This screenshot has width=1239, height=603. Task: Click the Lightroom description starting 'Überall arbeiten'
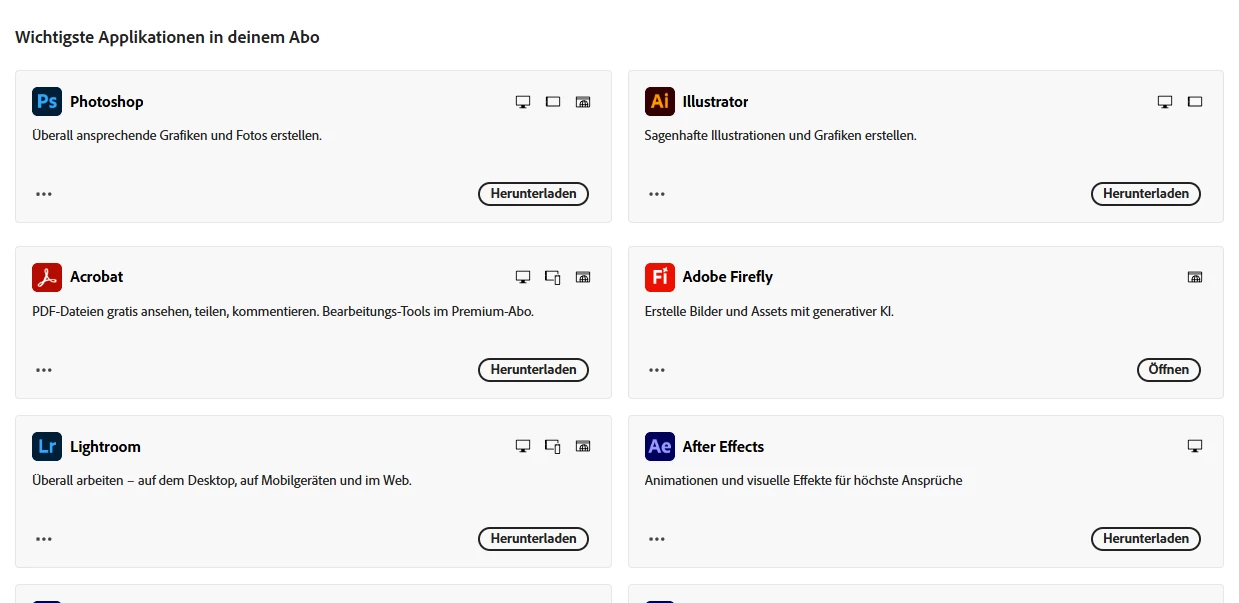point(222,480)
